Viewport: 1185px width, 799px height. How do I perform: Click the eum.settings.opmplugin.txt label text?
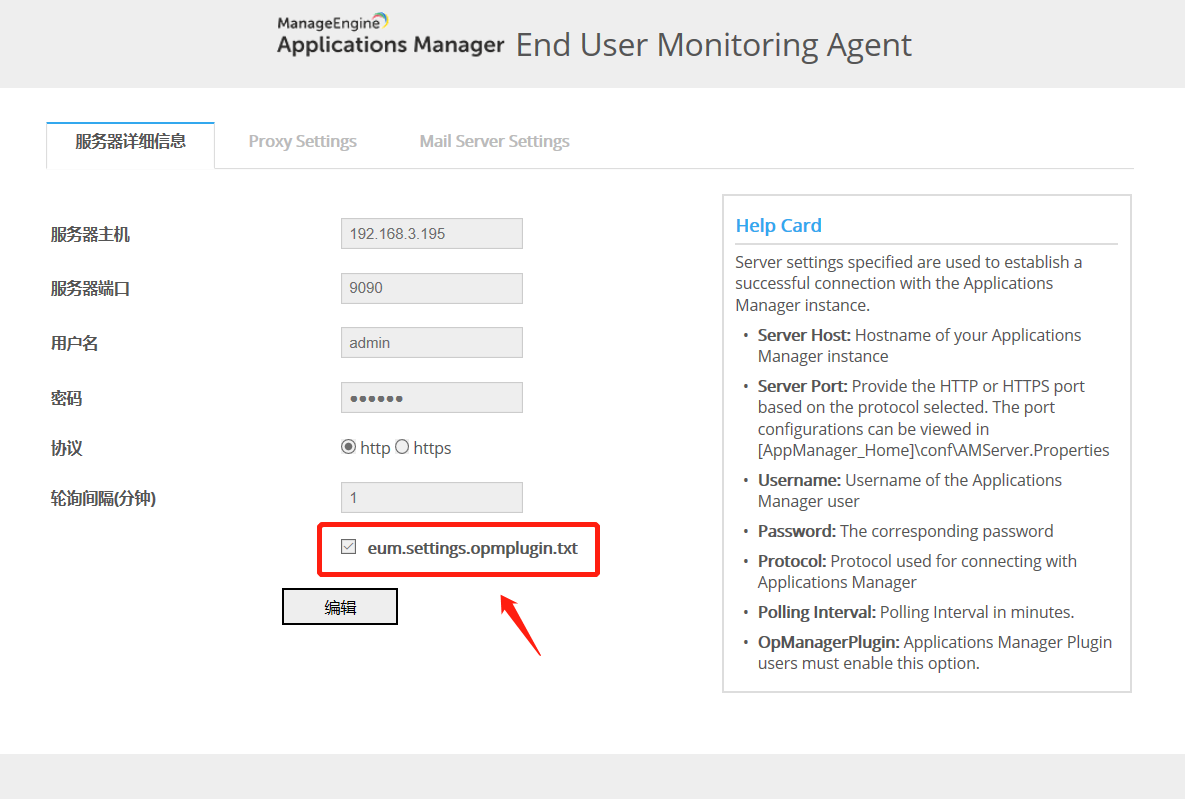click(x=472, y=548)
